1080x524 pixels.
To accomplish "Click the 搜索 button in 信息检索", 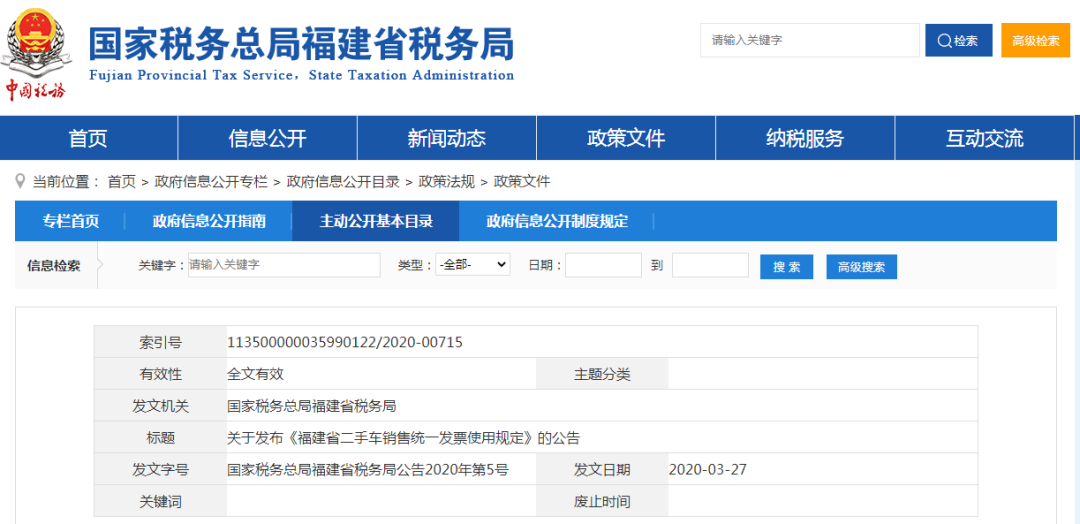I will pyautogui.click(x=787, y=267).
